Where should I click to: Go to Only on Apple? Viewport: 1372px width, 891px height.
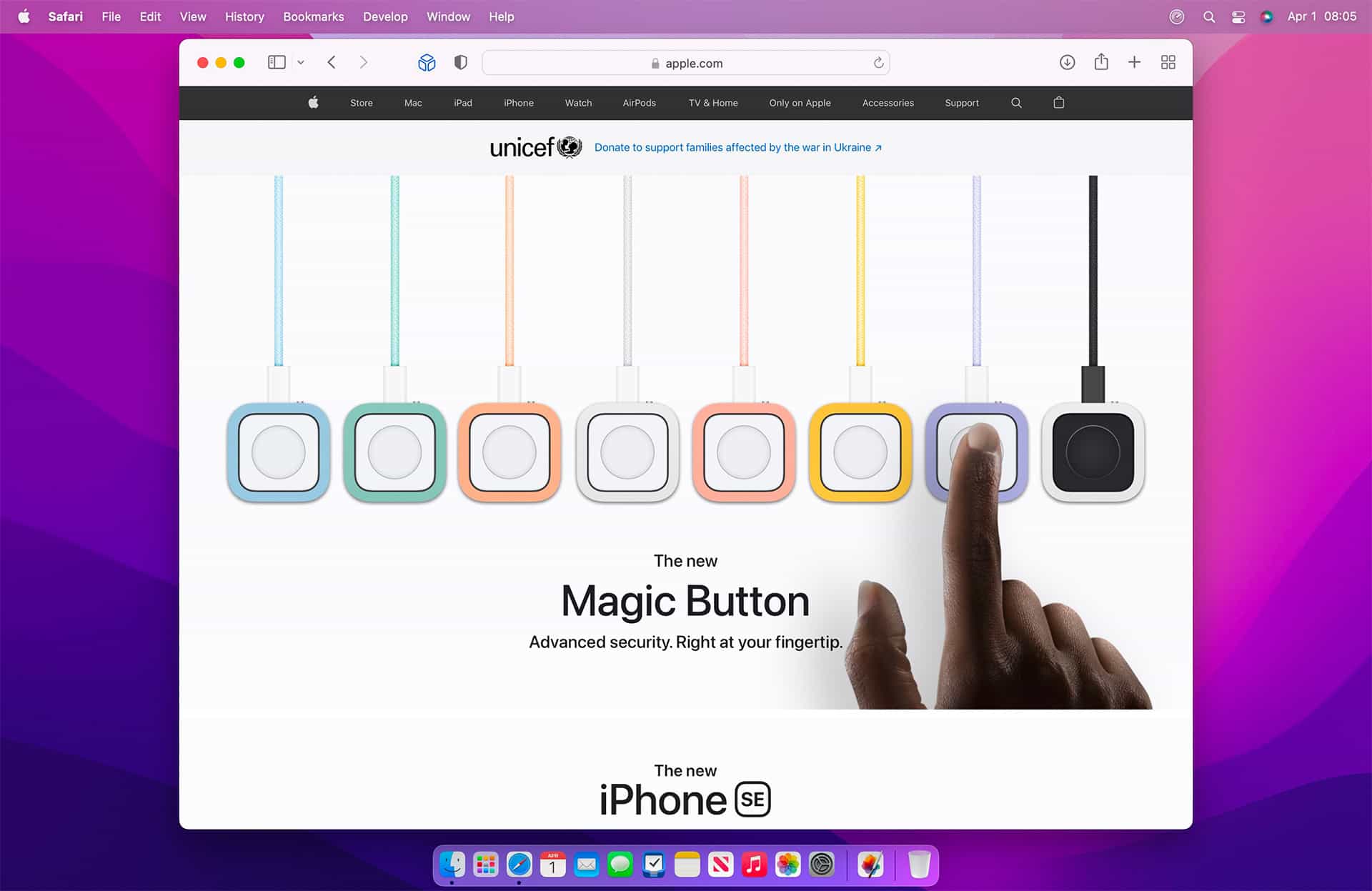(x=800, y=103)
